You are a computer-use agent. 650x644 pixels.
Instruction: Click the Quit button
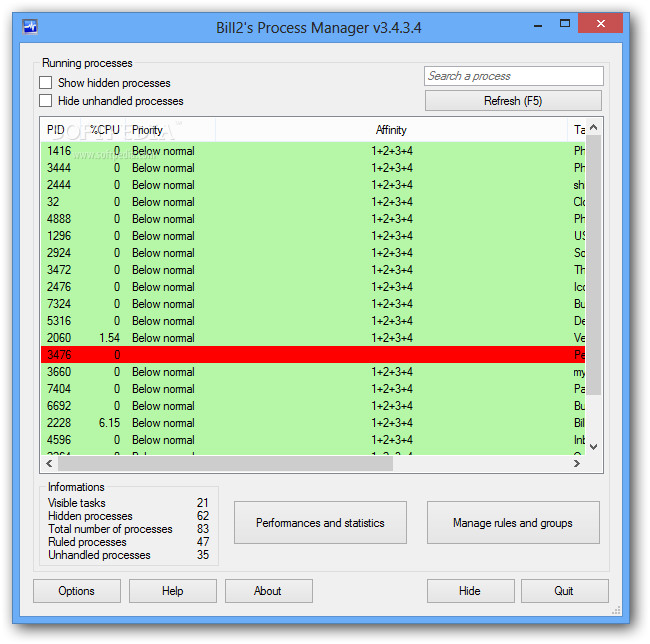click(x=564, y=591)
